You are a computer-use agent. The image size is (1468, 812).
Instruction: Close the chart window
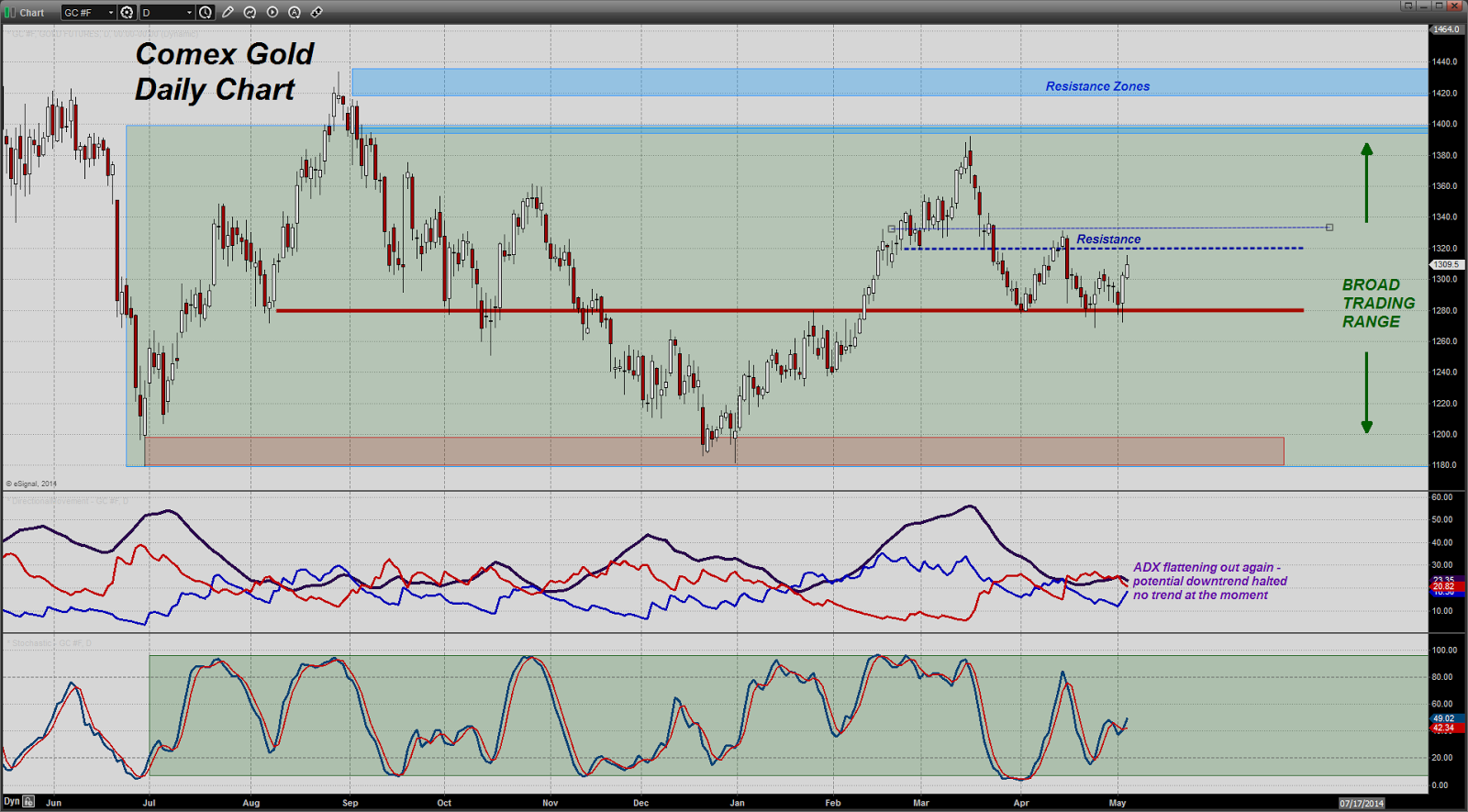(1455, 6)
